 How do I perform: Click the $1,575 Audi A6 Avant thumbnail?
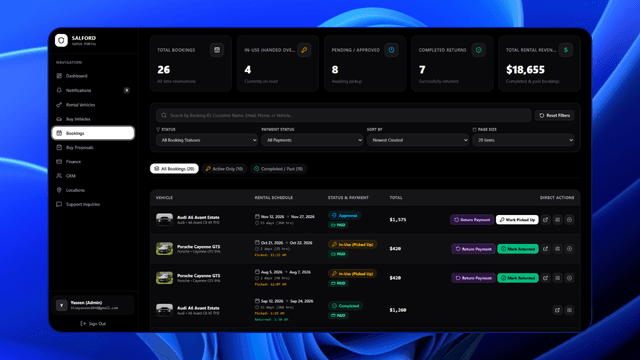coord(164,220)
